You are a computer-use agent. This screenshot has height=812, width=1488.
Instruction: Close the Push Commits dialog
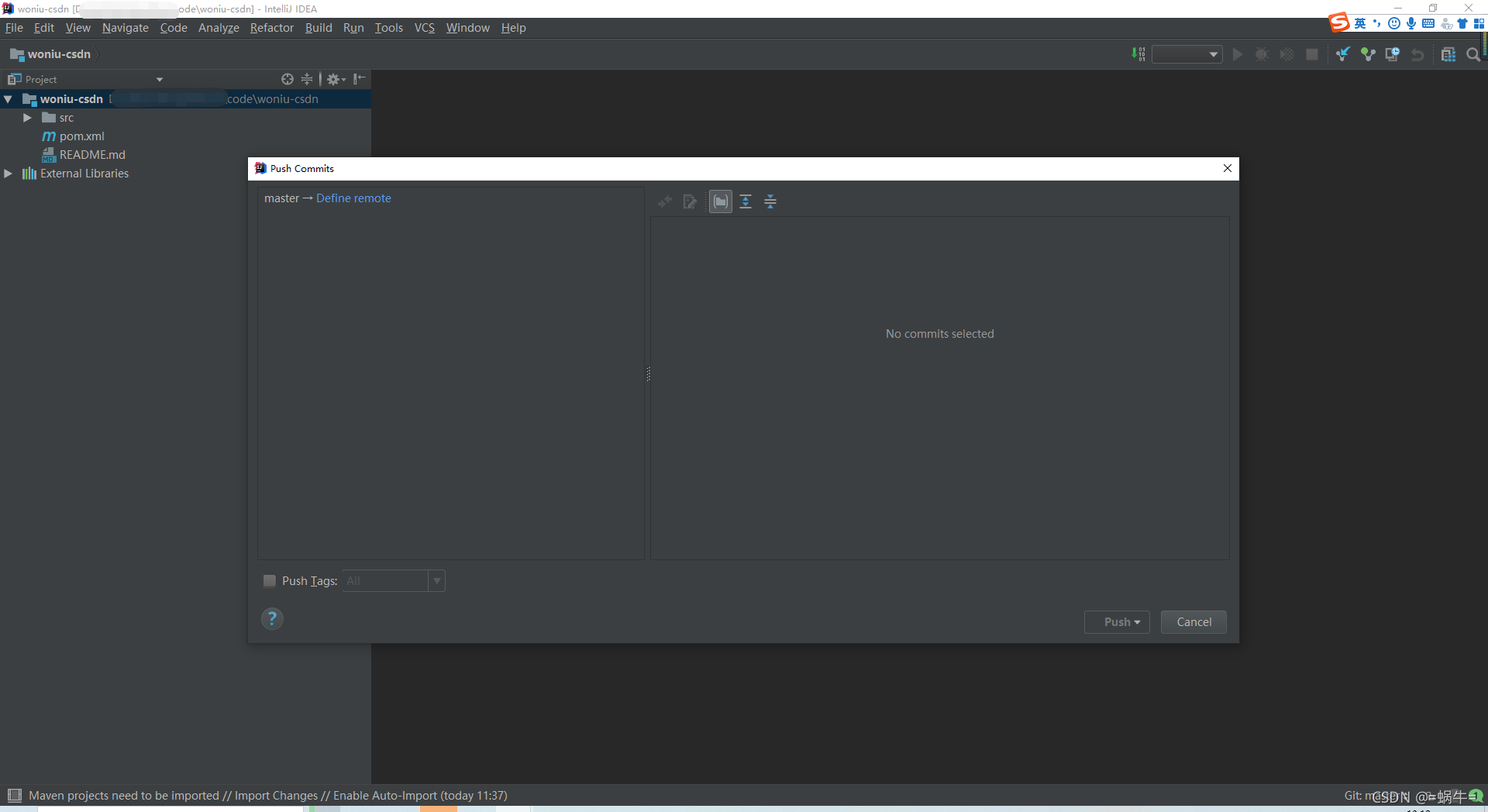[x=1228, y=168]
